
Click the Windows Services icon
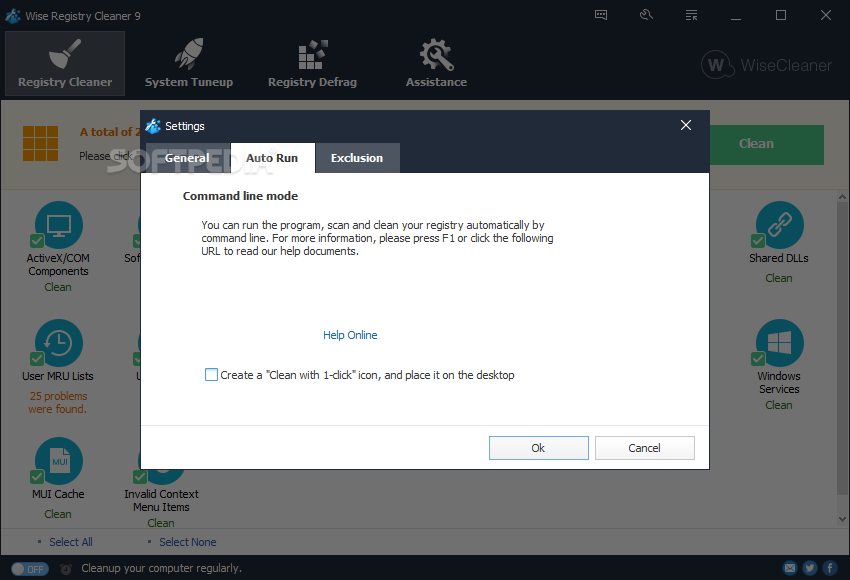pos(780,343)
